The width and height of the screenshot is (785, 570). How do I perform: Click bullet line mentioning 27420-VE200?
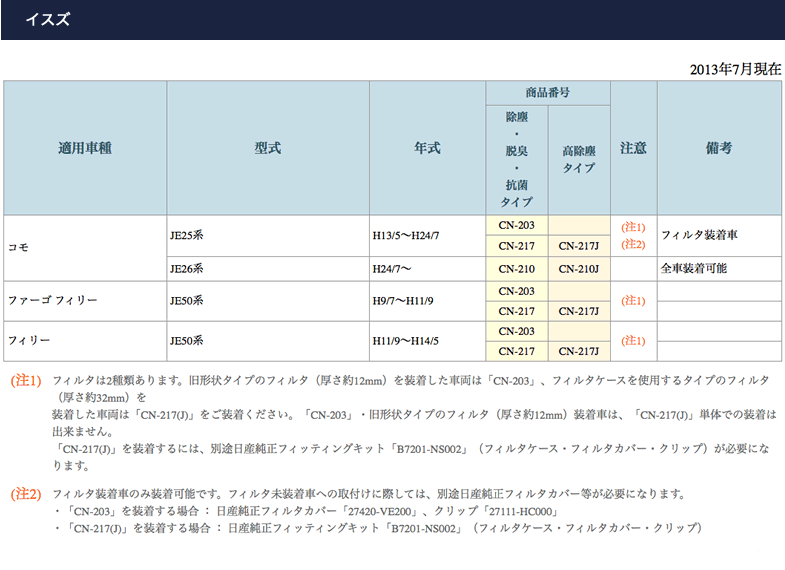305,511
